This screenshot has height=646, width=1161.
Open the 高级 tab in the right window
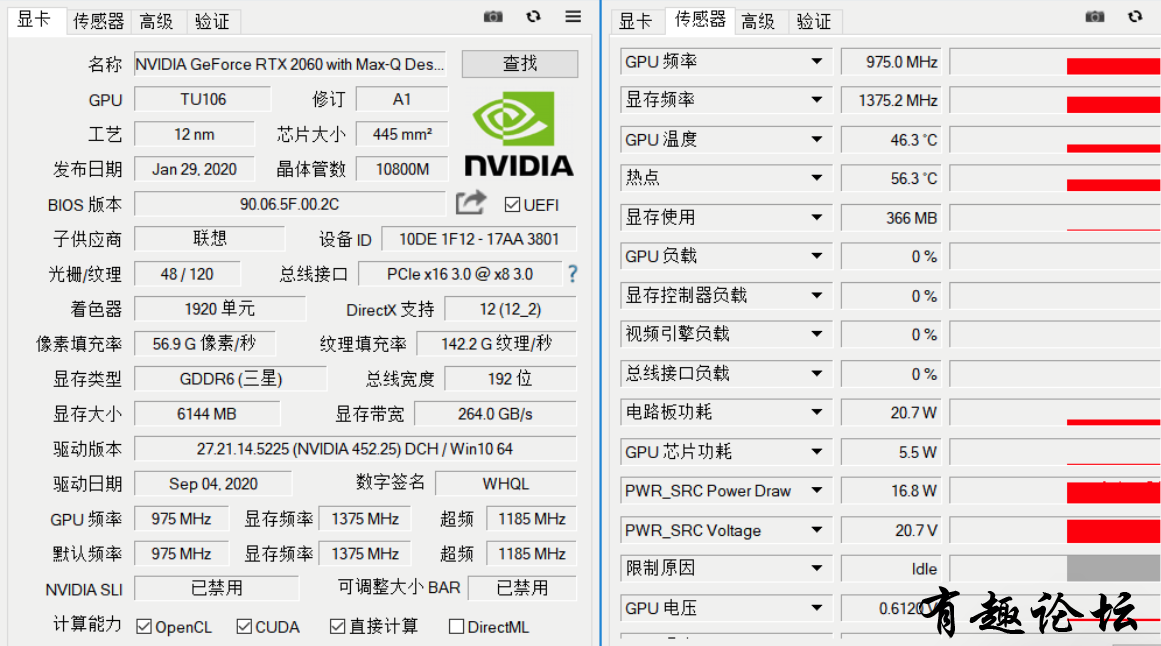pyautogui.click(x=758, y=21)
